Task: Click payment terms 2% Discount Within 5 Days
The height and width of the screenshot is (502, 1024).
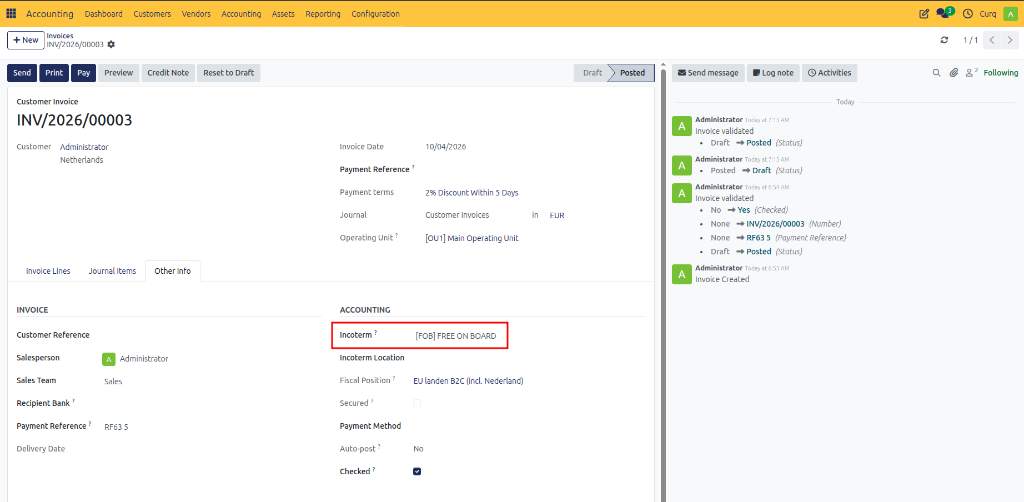Action: 472,193
